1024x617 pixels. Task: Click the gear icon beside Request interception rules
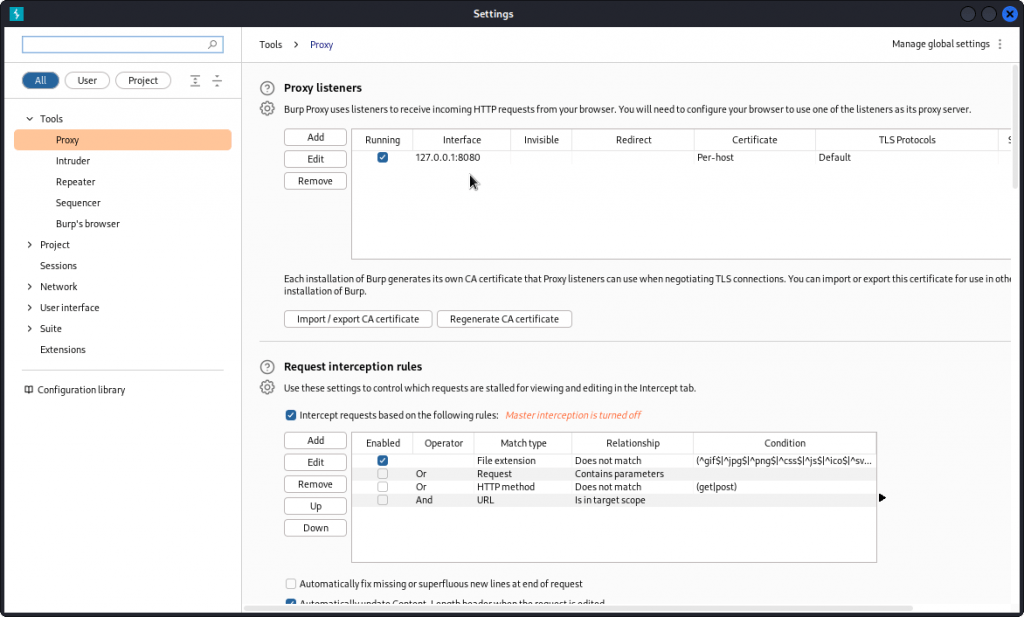[266, 387]
